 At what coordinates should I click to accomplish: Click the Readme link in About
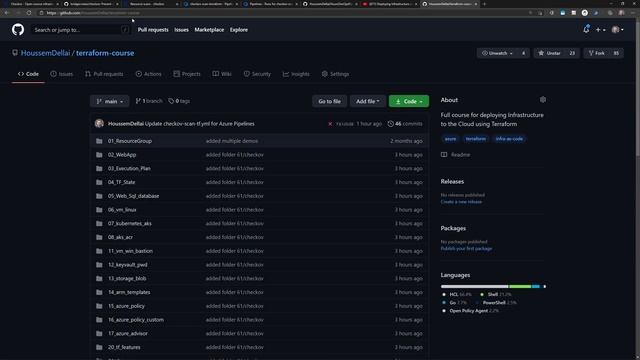coord(456,155)
